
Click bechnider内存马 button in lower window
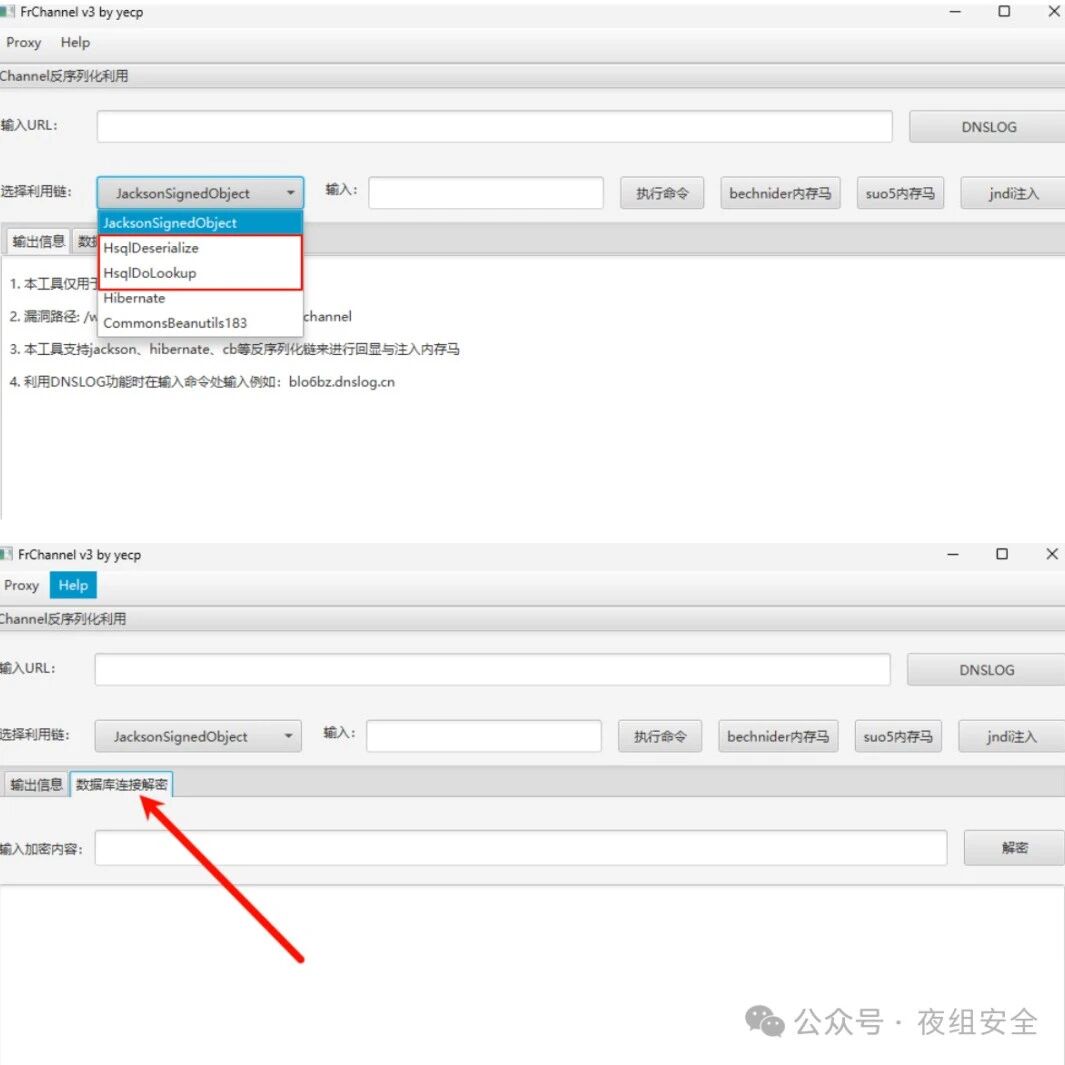click(x=778, y=736)
